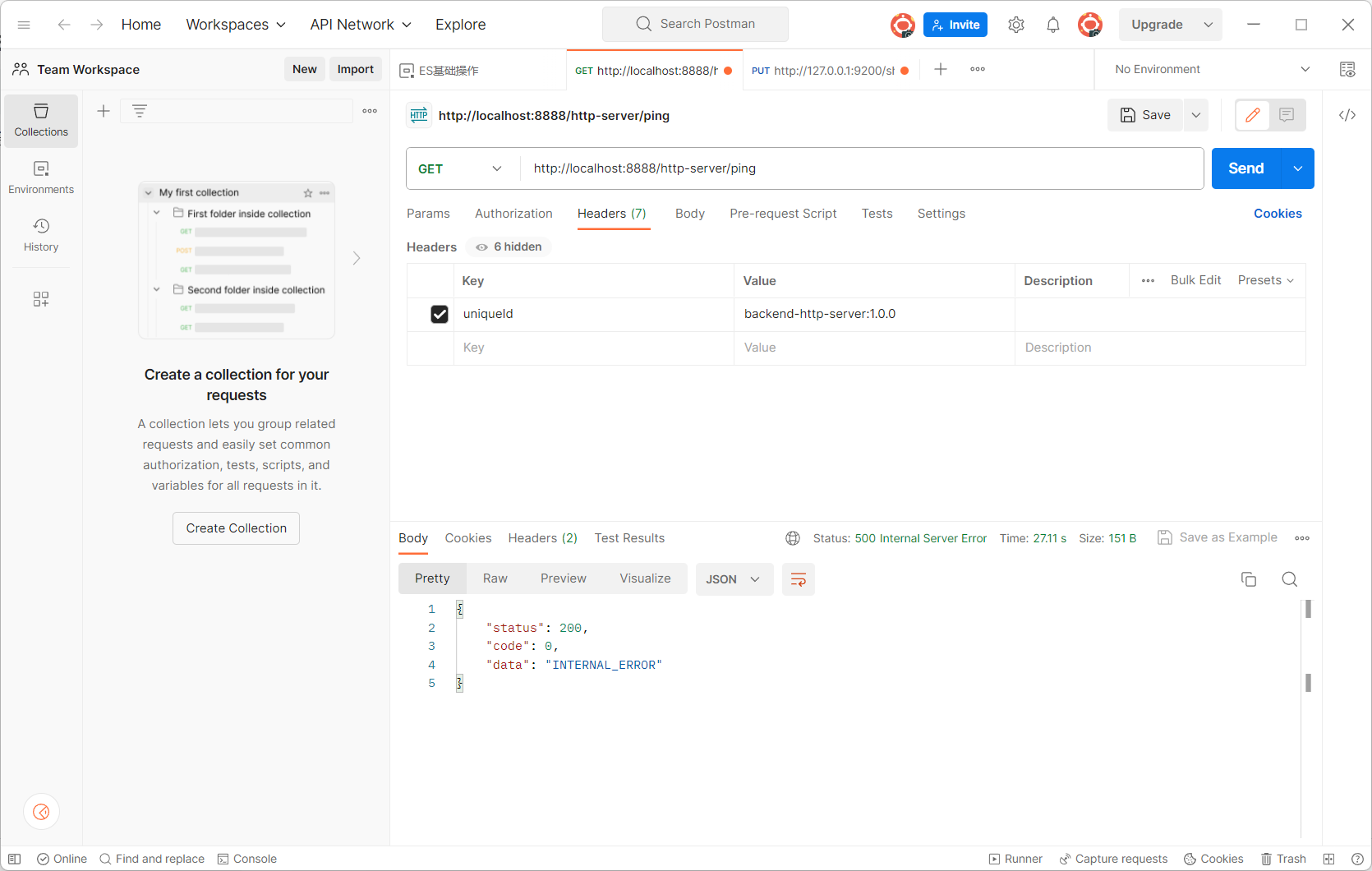Click the Create Collection button
Image resolution: width=1372 pixels, height=871 pixels.
237,528
